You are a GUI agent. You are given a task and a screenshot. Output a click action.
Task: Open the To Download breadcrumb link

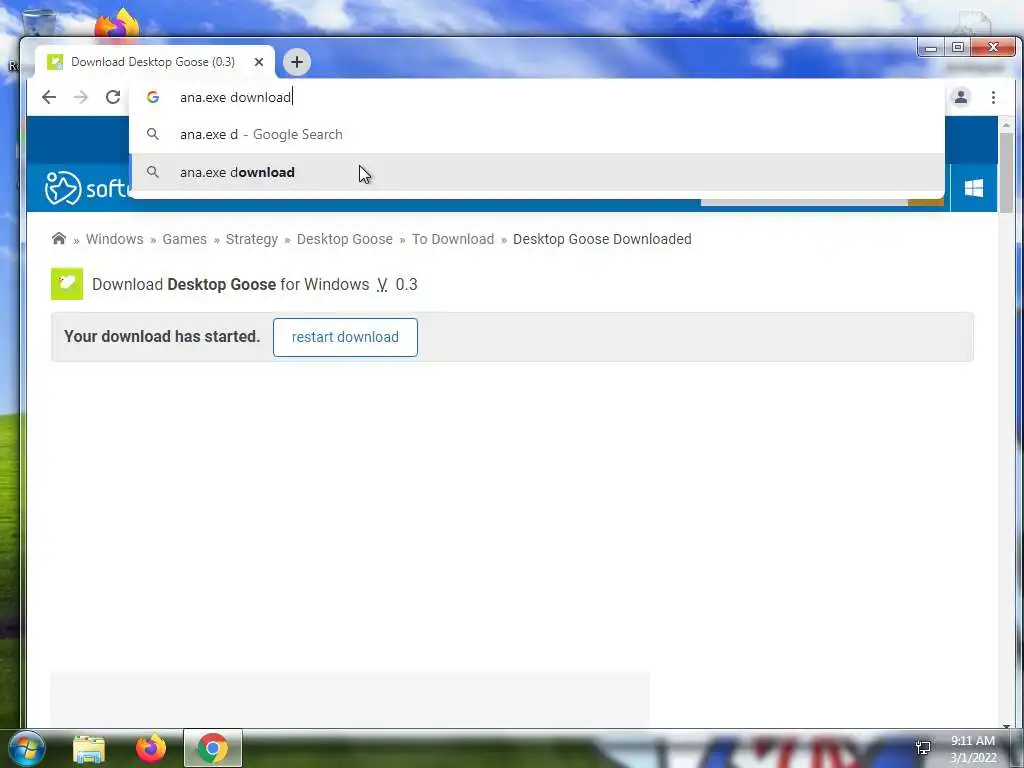[x=453, y=239]
